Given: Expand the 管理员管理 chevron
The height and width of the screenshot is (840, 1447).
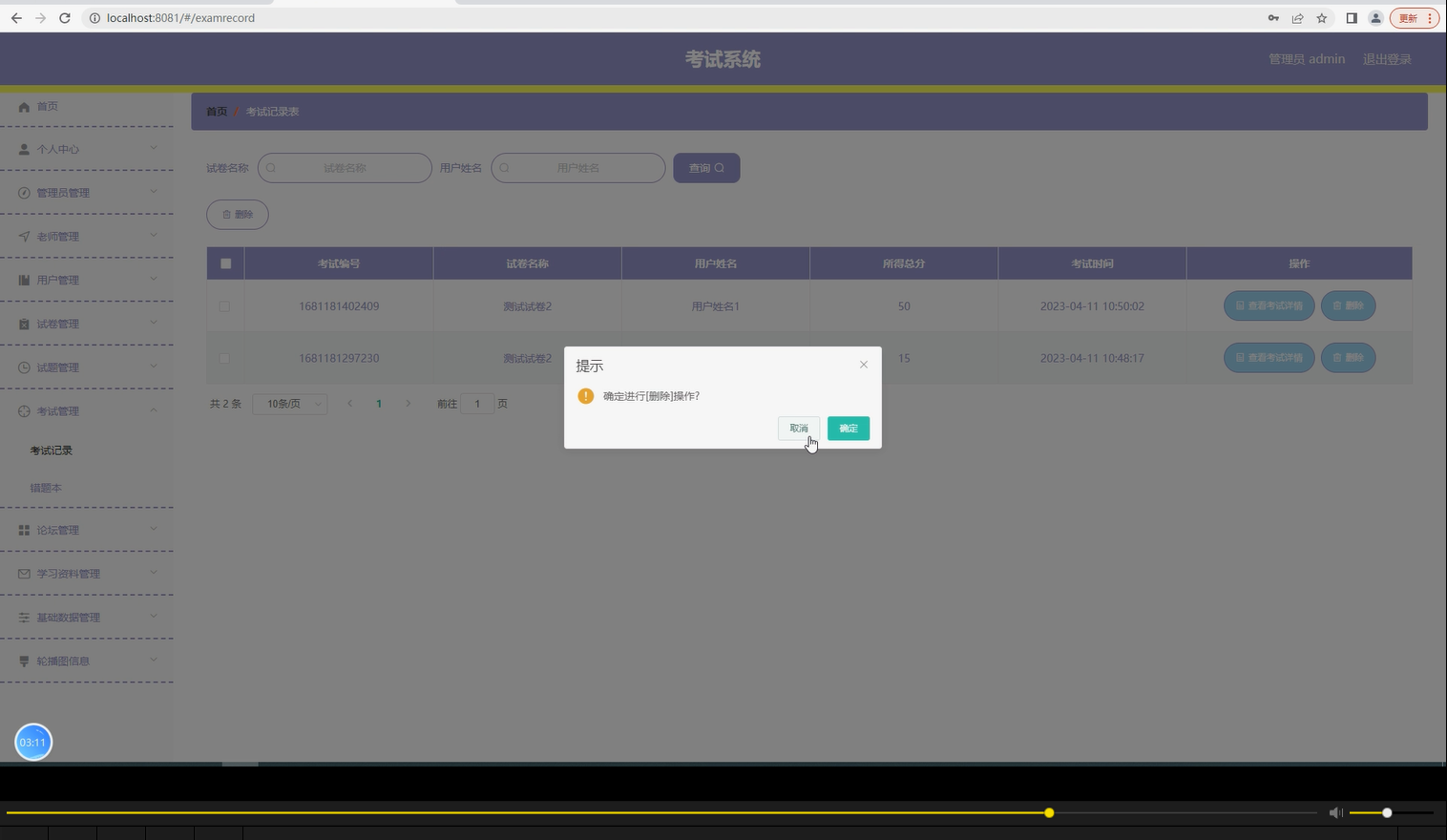Looking at the screenshot, I should tap(154, 192).
